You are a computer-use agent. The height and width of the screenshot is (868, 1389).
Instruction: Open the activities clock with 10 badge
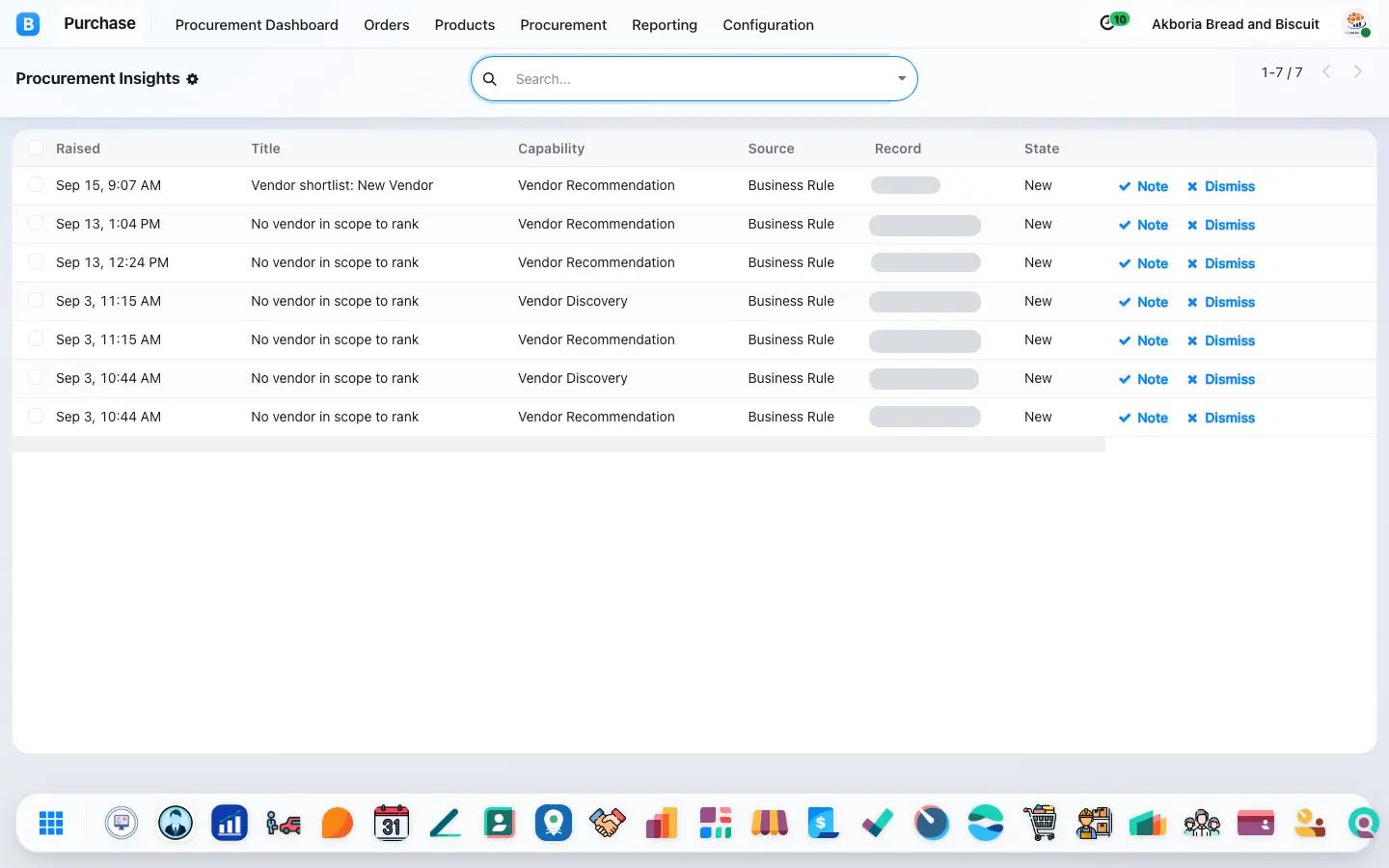point(1113,22)
